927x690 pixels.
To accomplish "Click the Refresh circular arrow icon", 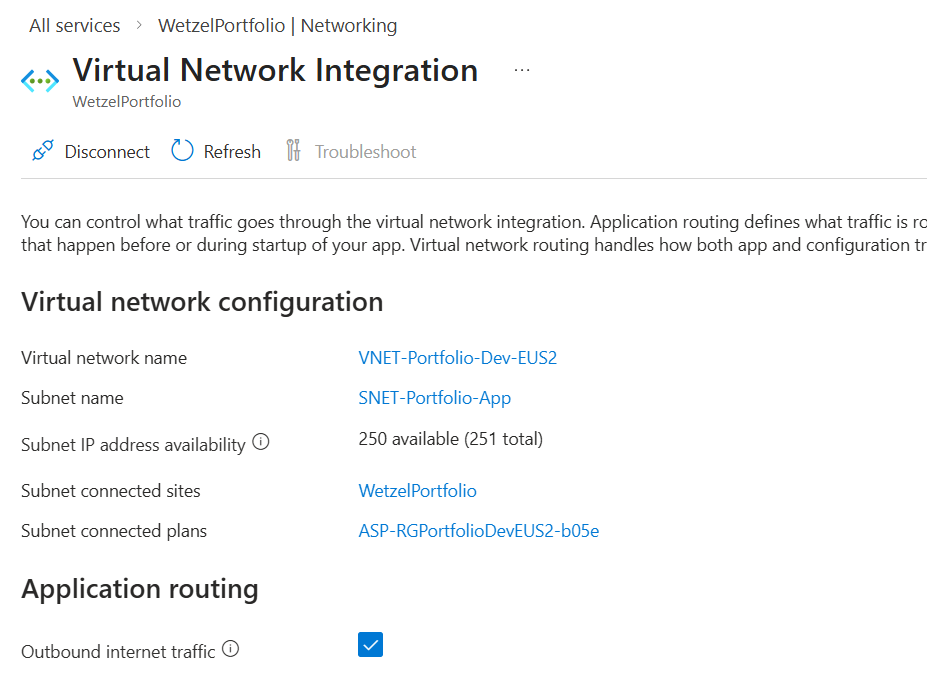I will coord(182,151).
